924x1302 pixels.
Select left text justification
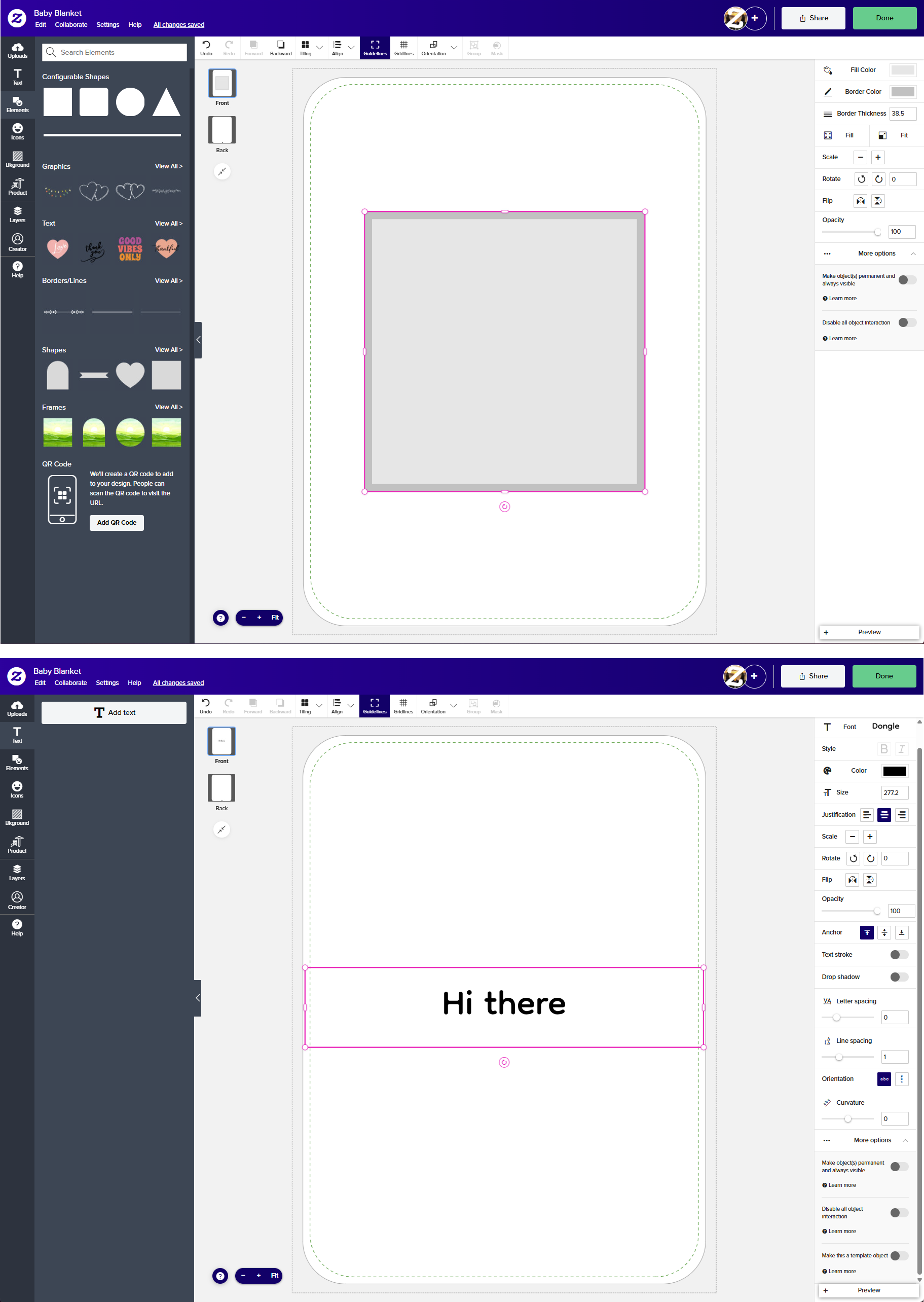[867, 815]
